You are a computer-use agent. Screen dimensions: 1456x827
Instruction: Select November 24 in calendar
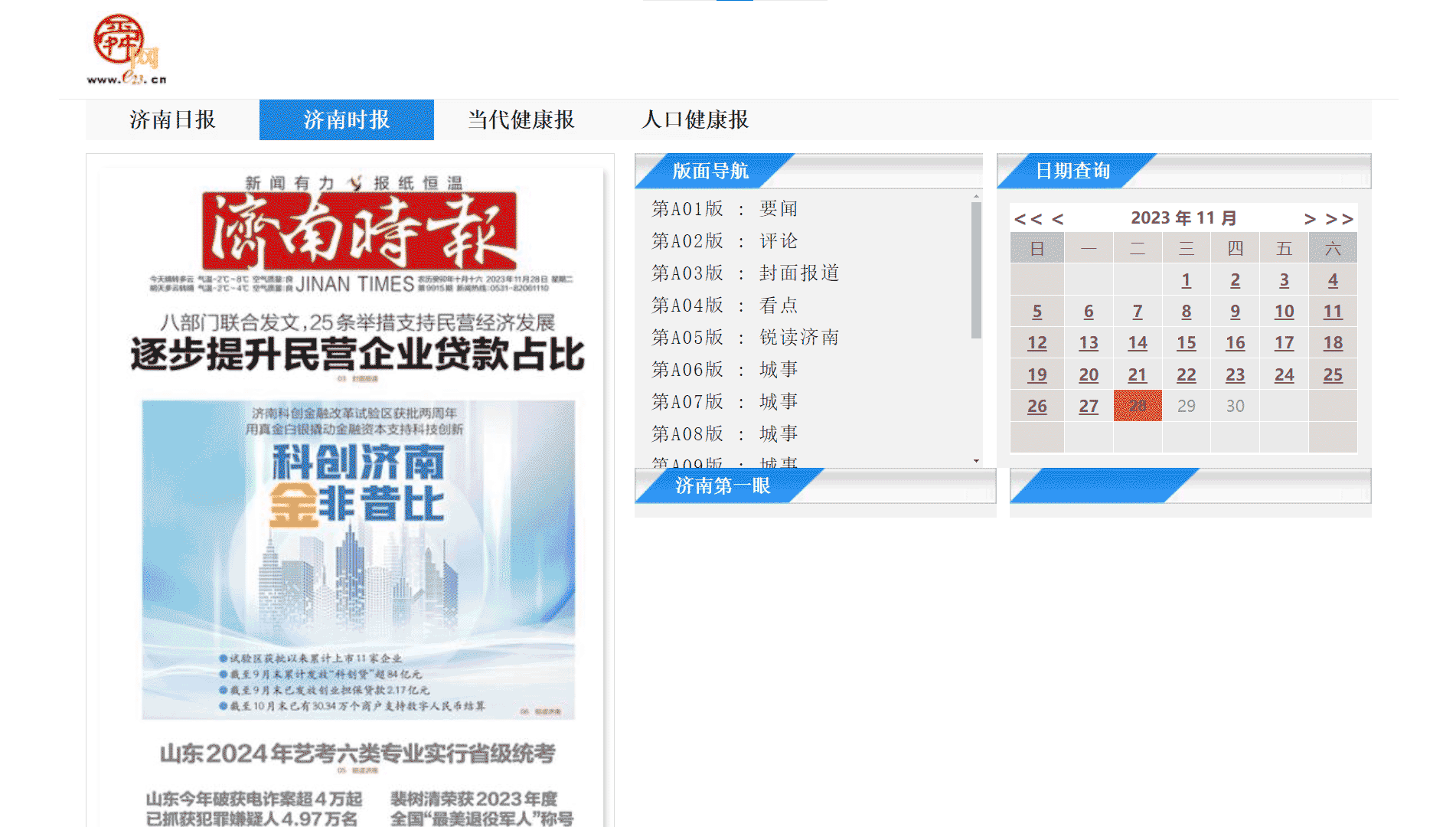coord(1284,375)
